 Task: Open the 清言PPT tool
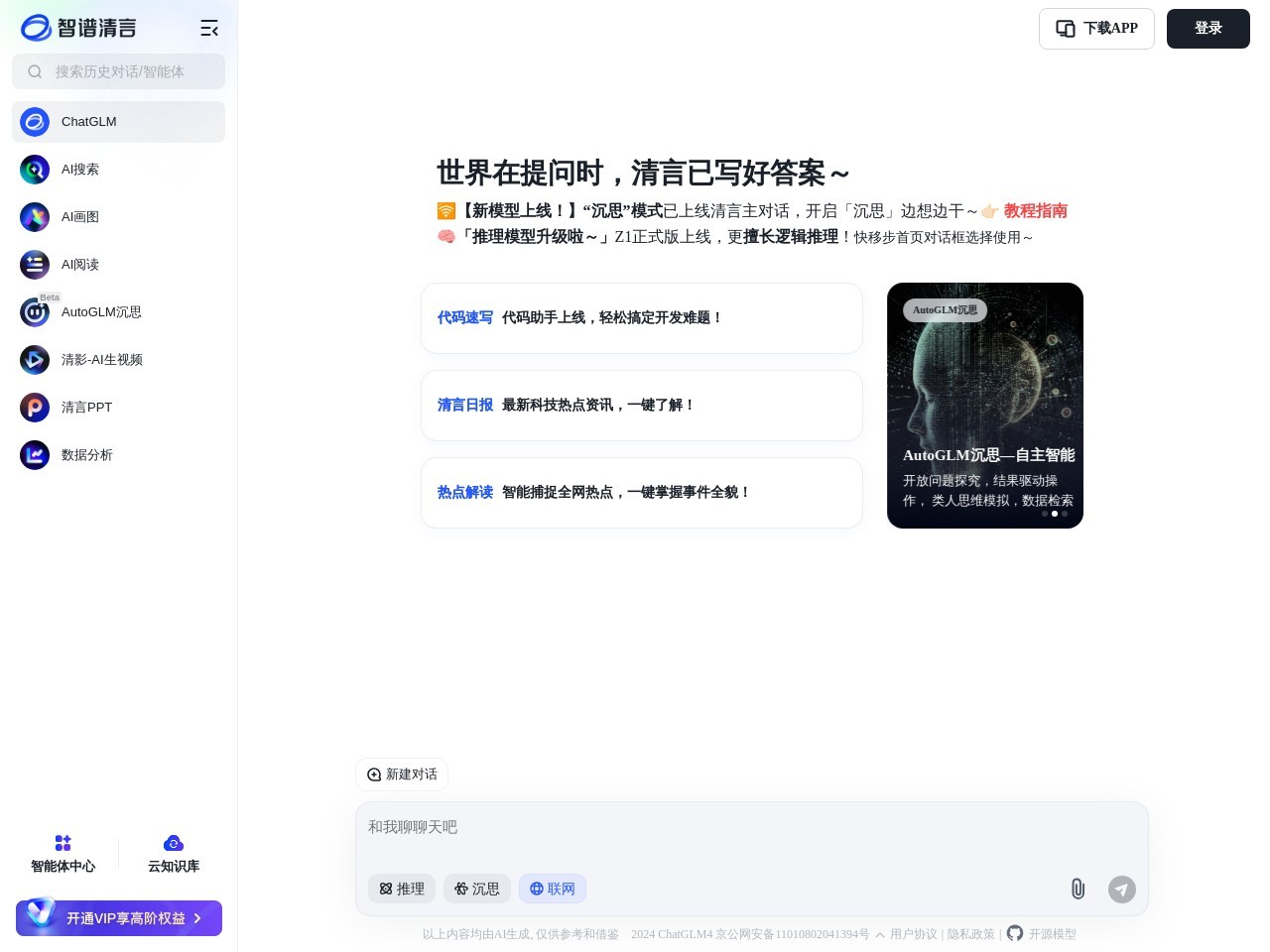point(86,408)
